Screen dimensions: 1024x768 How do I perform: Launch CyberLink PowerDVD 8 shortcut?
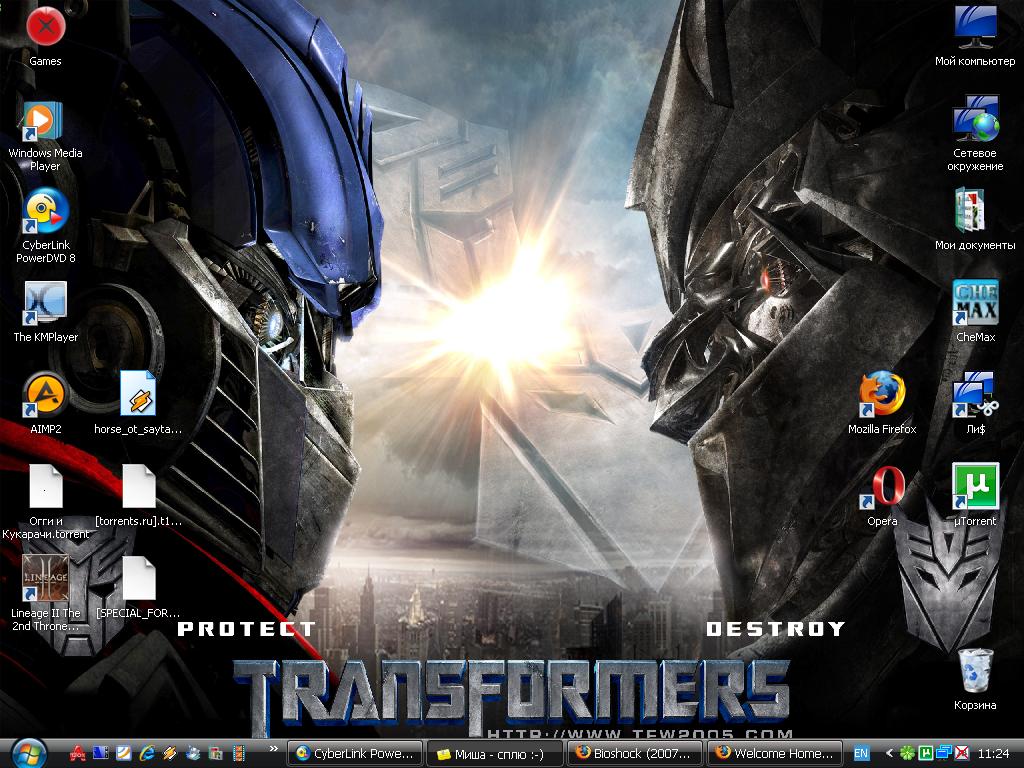(x=45, y=212)
